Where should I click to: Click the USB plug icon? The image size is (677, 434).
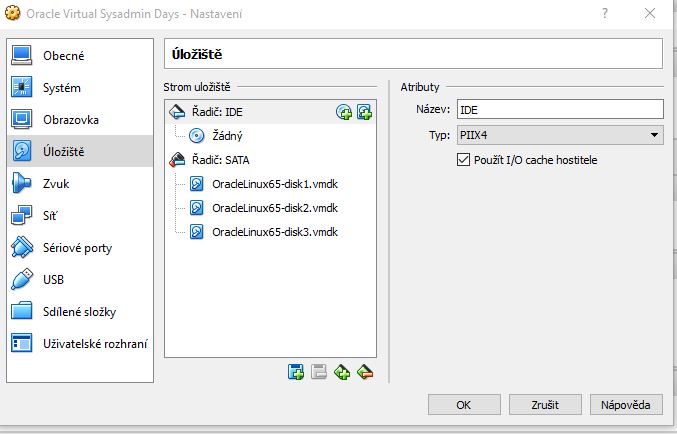(x=22, y=279)
